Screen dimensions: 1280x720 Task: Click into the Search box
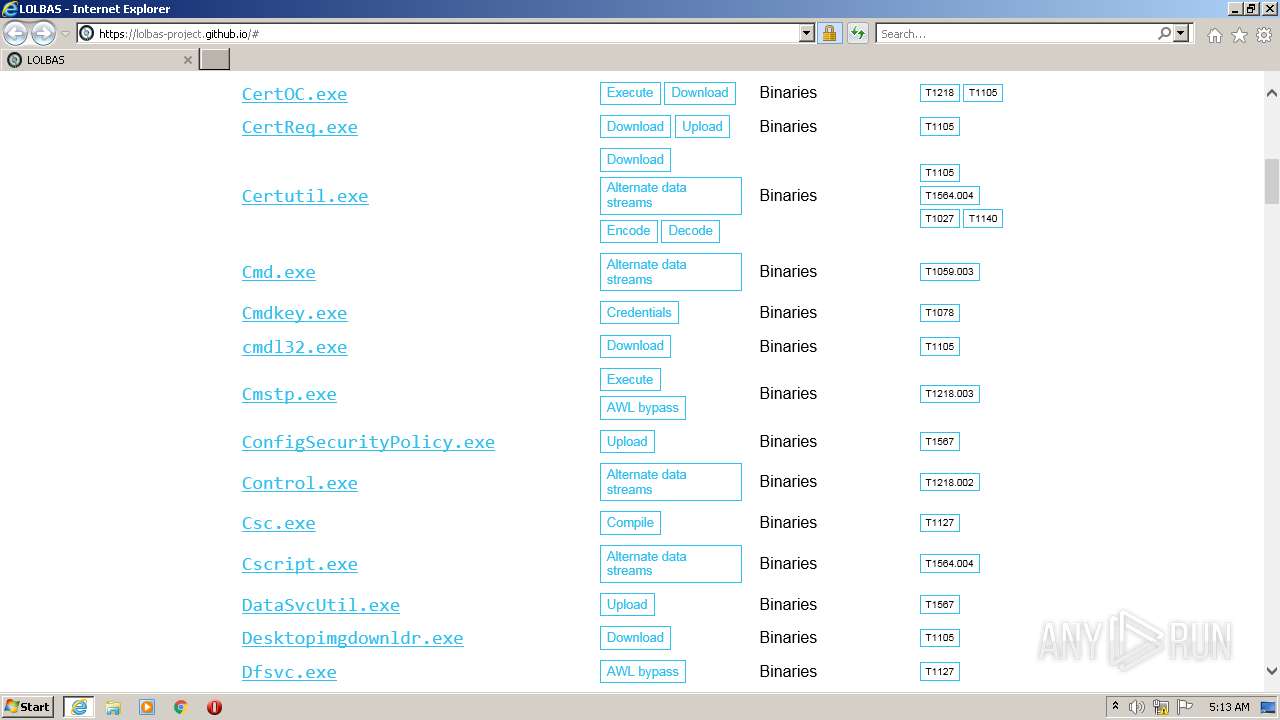pos(1016,33)
